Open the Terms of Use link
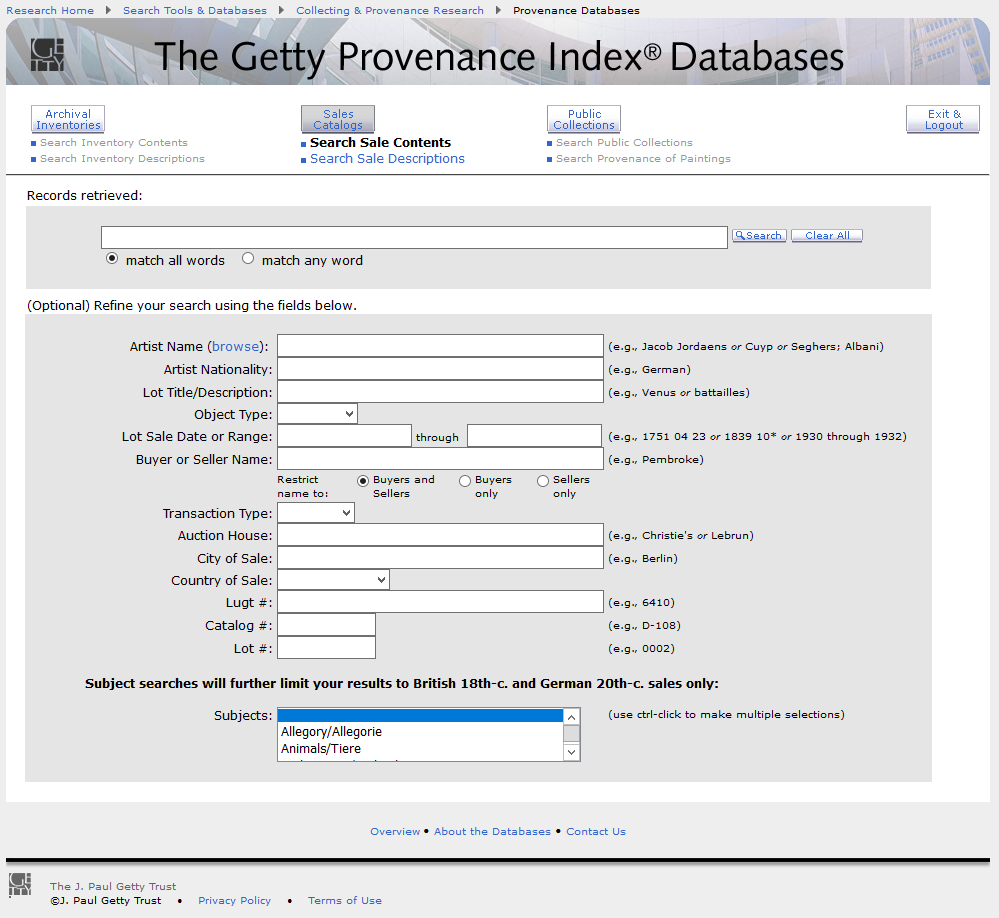Screen dimensions: 999x918 tap(345, 900)
